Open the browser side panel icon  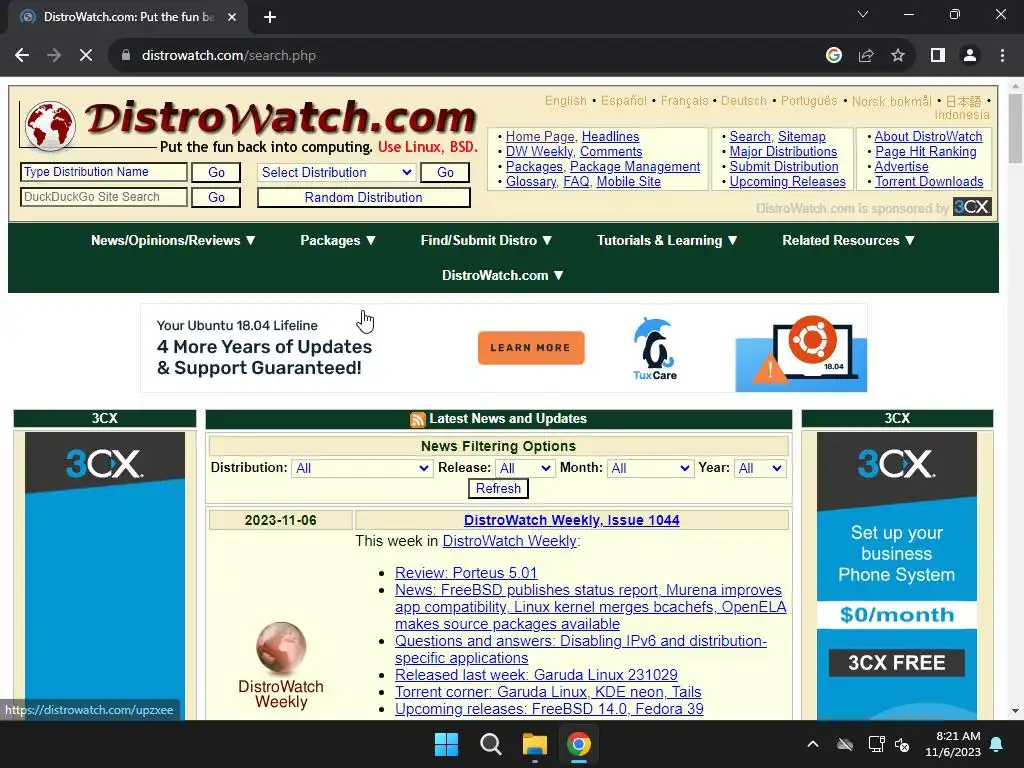click(938, 56)
